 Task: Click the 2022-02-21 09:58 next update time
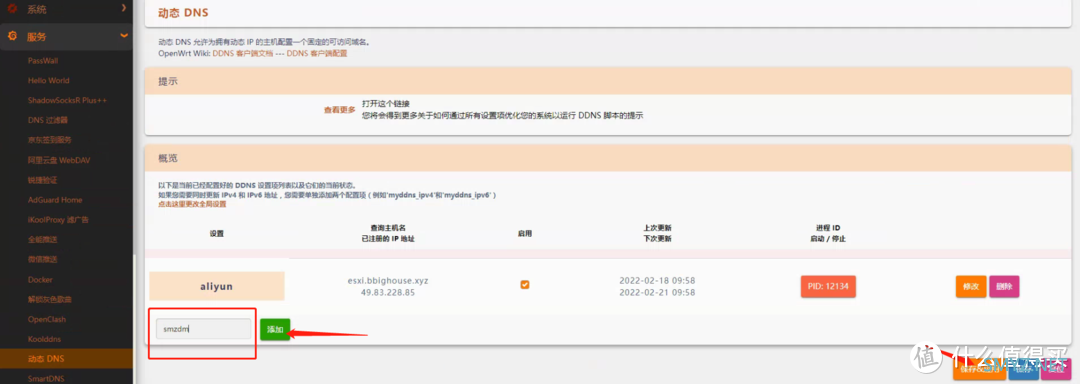click(657, 292)
